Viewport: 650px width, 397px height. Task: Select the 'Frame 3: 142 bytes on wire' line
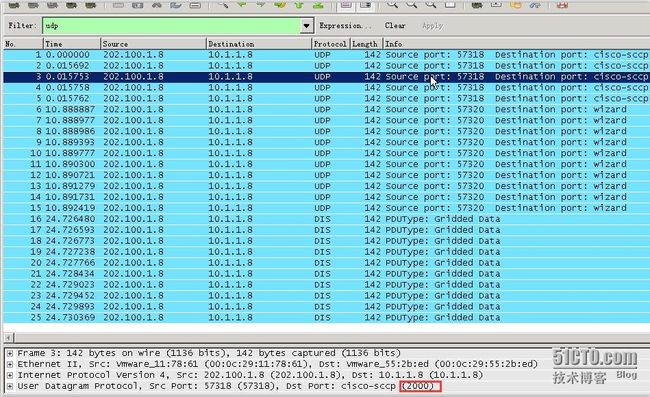coord(209,353)
